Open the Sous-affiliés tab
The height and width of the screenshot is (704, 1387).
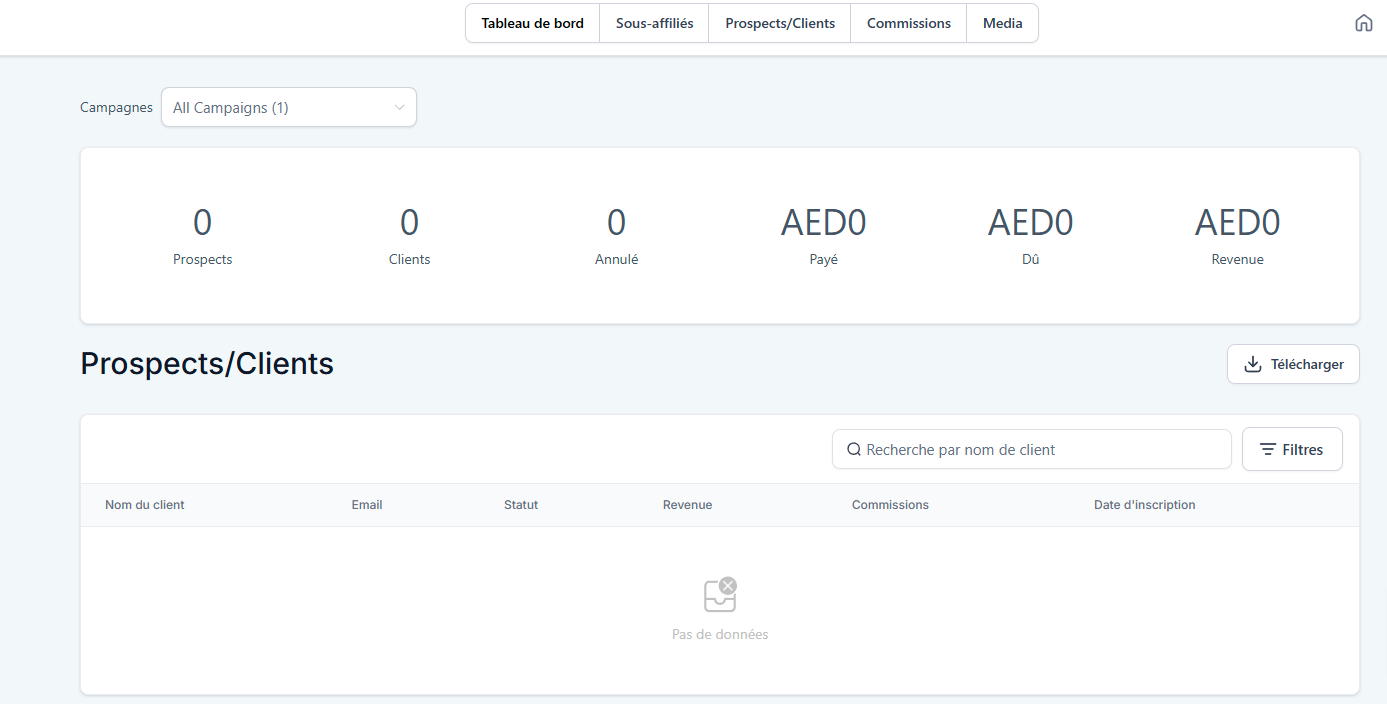pos(654,23)
